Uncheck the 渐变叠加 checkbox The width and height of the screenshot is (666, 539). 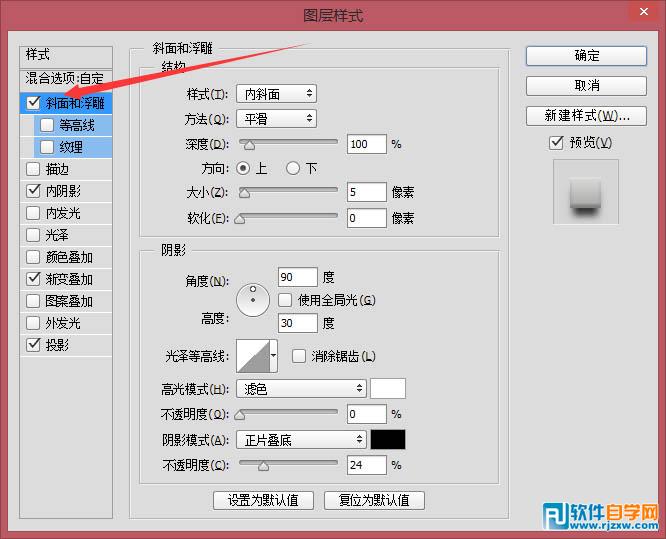[33, 279]
